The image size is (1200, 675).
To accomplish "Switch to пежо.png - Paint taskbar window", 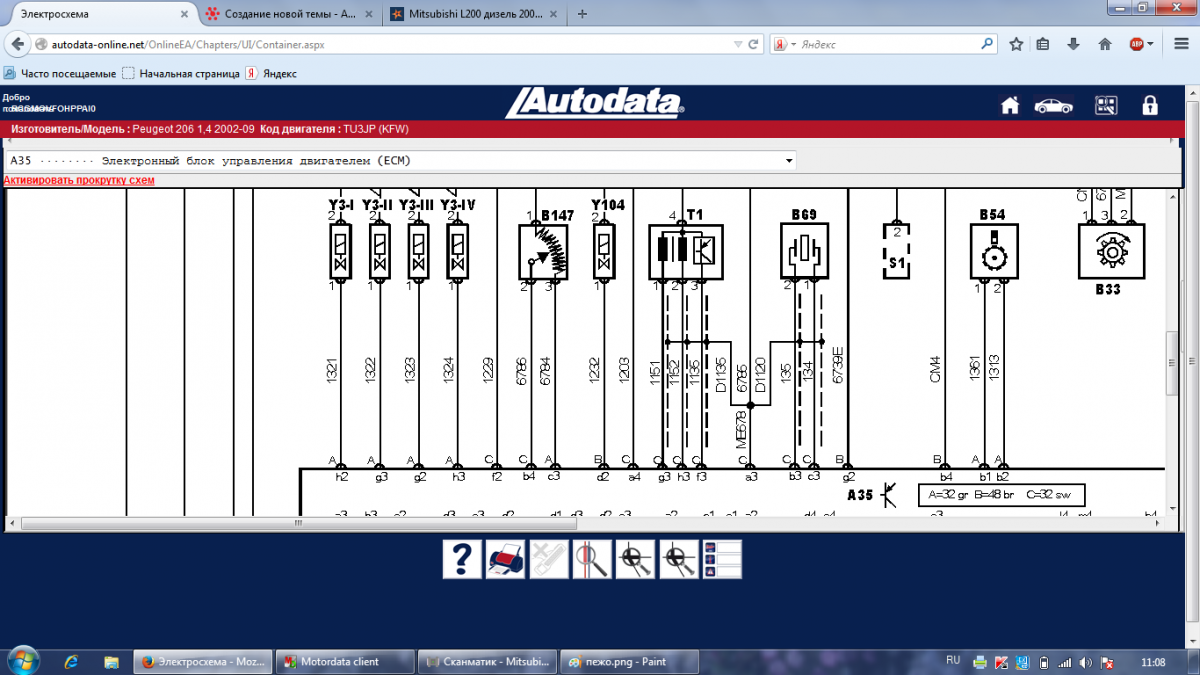I will click(x=628, y=662).
